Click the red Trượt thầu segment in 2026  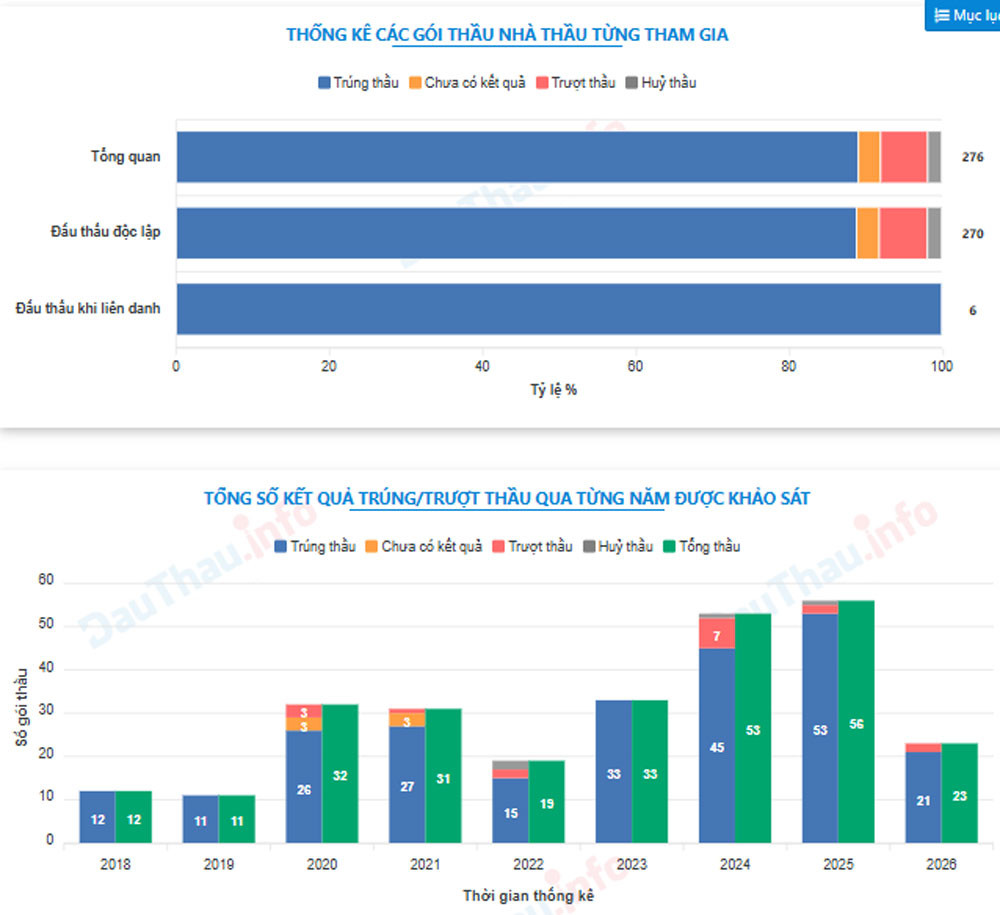923,748
